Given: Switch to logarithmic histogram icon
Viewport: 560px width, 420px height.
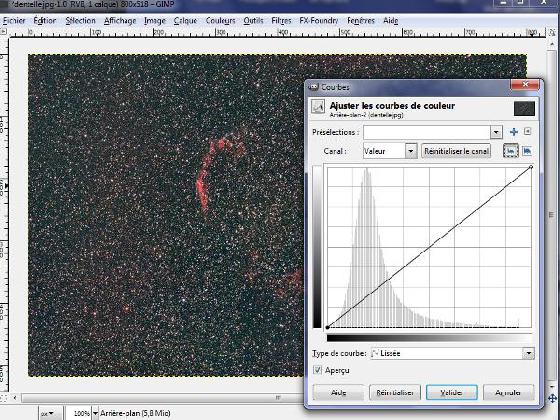Looking at the screenshot, I should [x=527, y=151].
